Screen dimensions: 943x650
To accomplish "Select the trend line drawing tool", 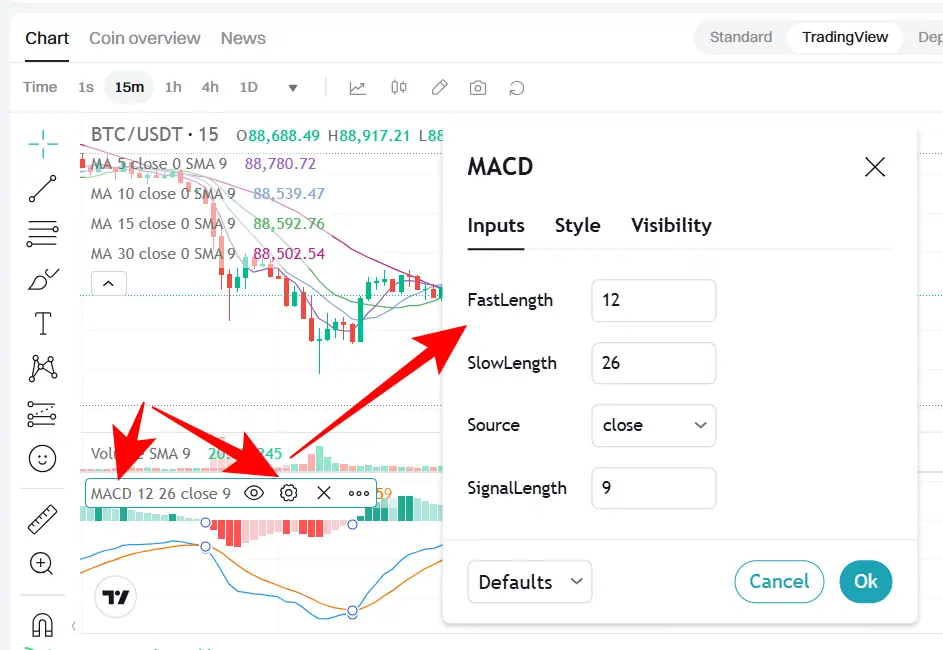I will click(x=43, y=188).
